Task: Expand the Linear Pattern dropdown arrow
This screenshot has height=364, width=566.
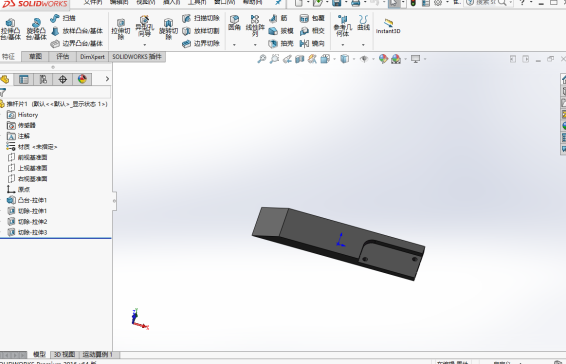Action: 255,45
